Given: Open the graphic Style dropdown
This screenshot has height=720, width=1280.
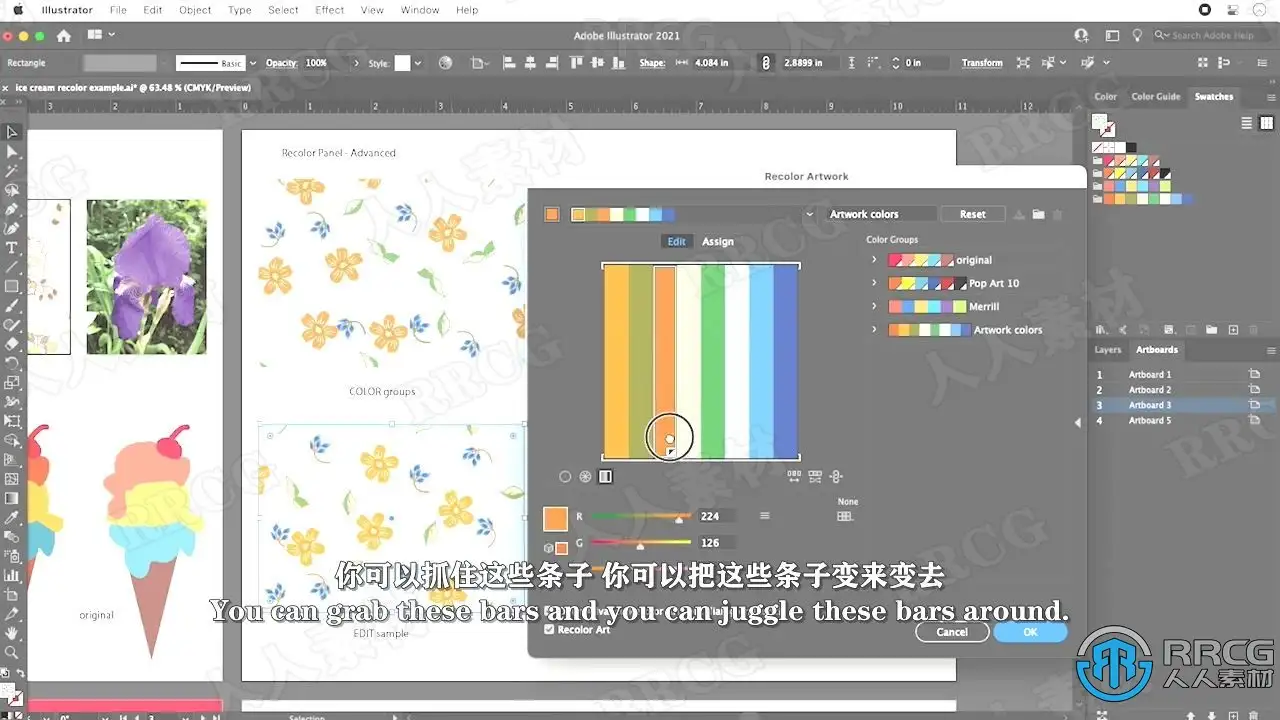Looking at the screenshot, I should (x=417, y=63).
